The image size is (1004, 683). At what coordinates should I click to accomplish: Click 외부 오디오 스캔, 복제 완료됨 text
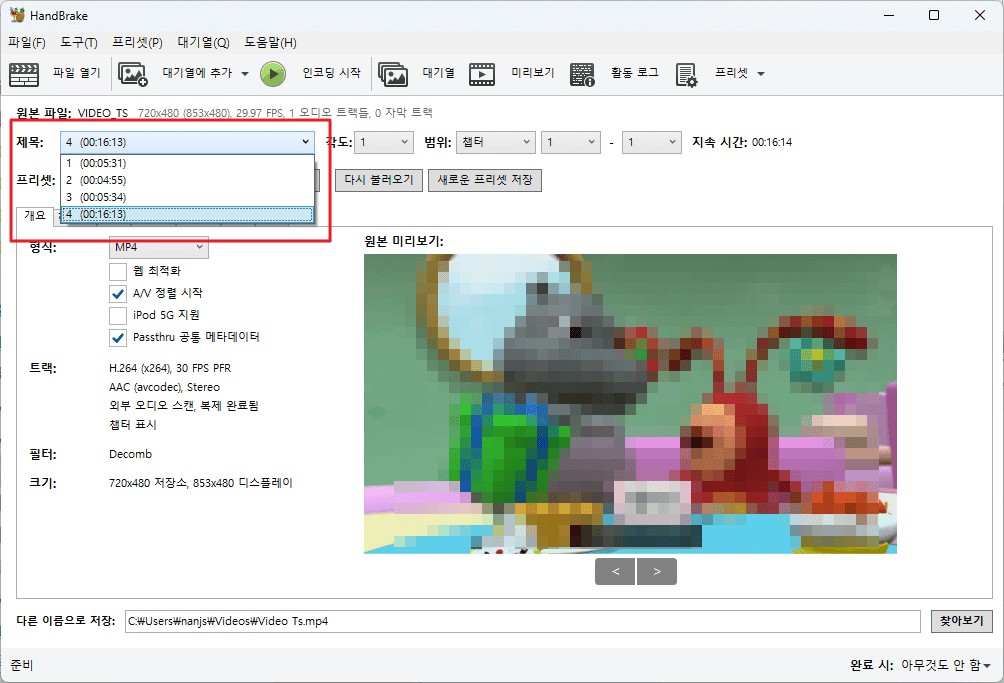pos(184,406)
